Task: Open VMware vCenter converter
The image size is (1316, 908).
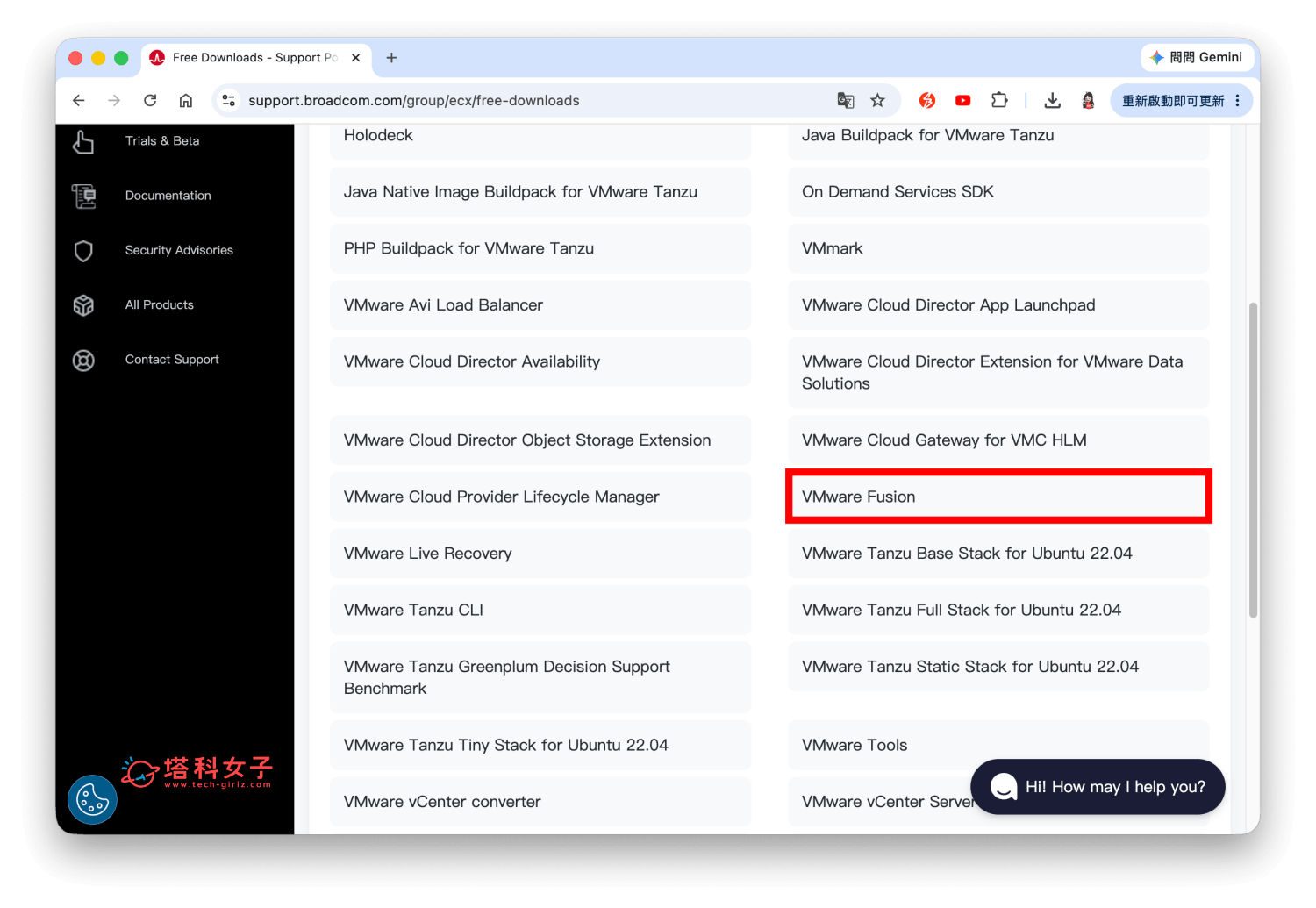Action: click(x=540, y=802)
